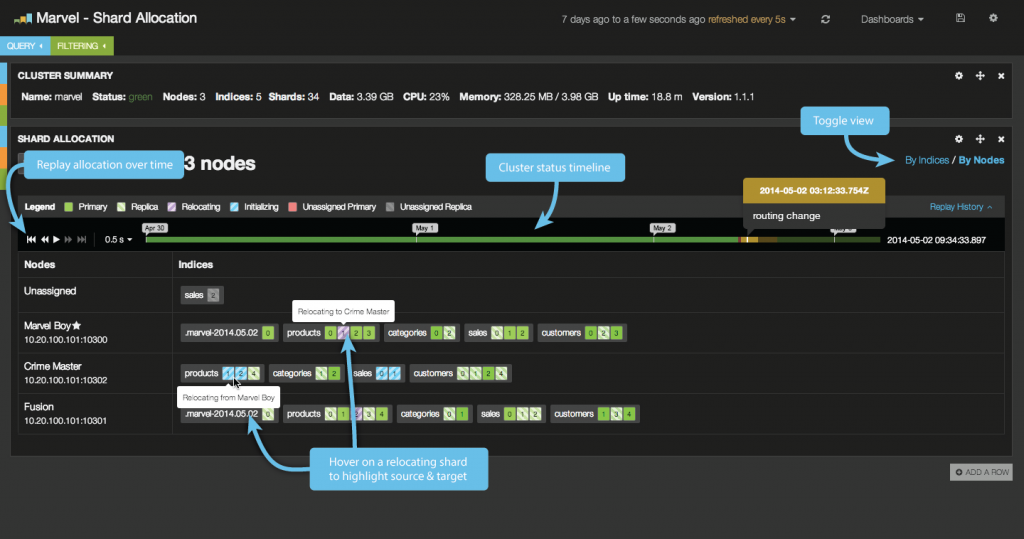Image resolution: width=1024 pixels, height=539 pixels.
Task: Switch view to By Indices
Action: click(x=927, y=160)
